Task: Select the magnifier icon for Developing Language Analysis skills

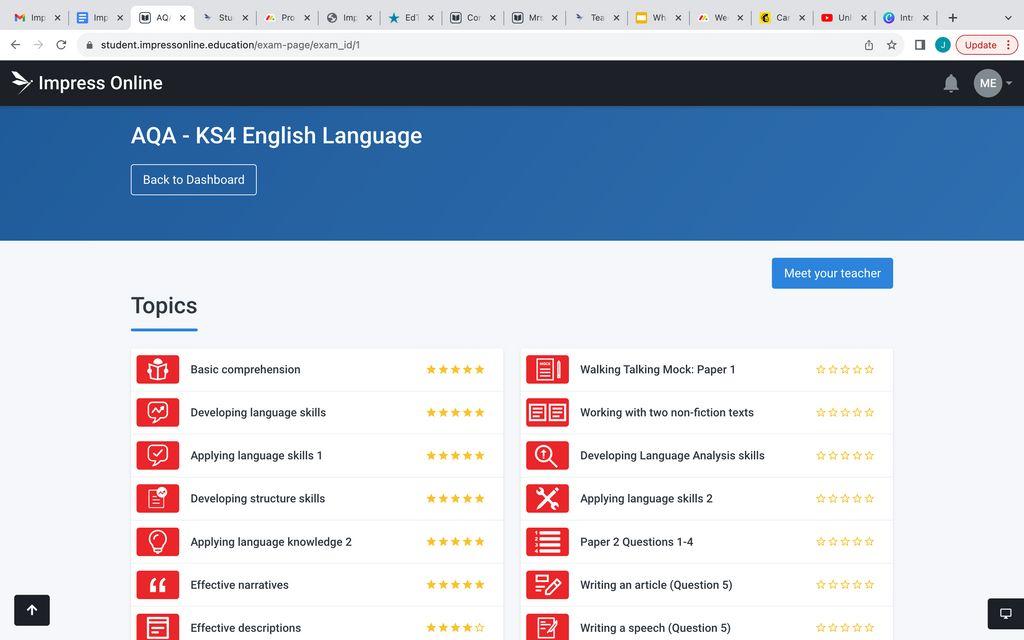Action: tap(547, 456)
